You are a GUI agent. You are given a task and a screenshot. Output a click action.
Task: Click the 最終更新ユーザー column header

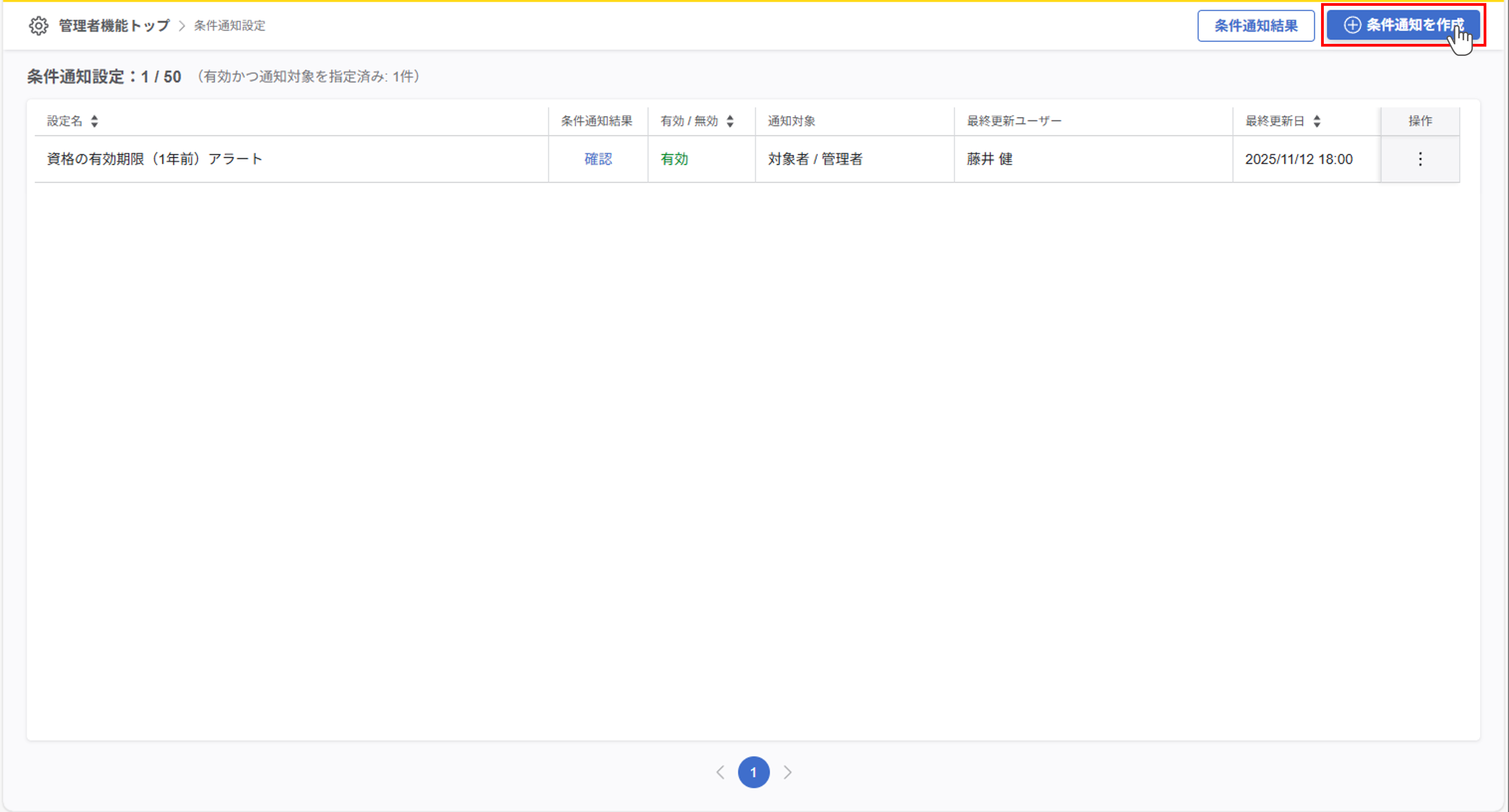click(1014, 121)
